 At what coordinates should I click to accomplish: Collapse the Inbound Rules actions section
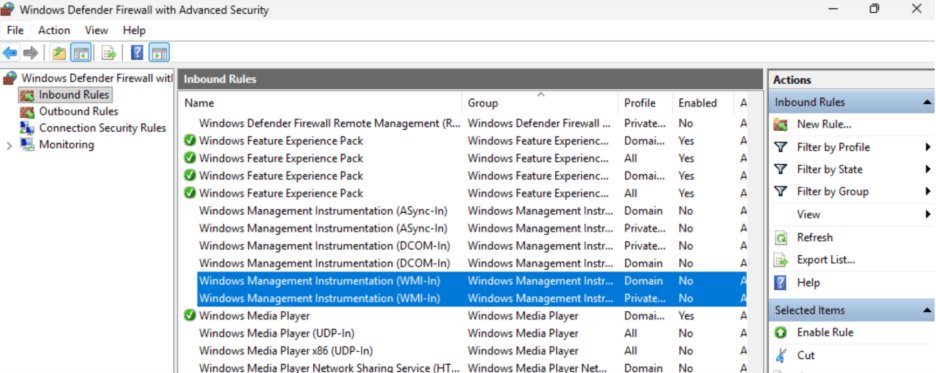928,103
